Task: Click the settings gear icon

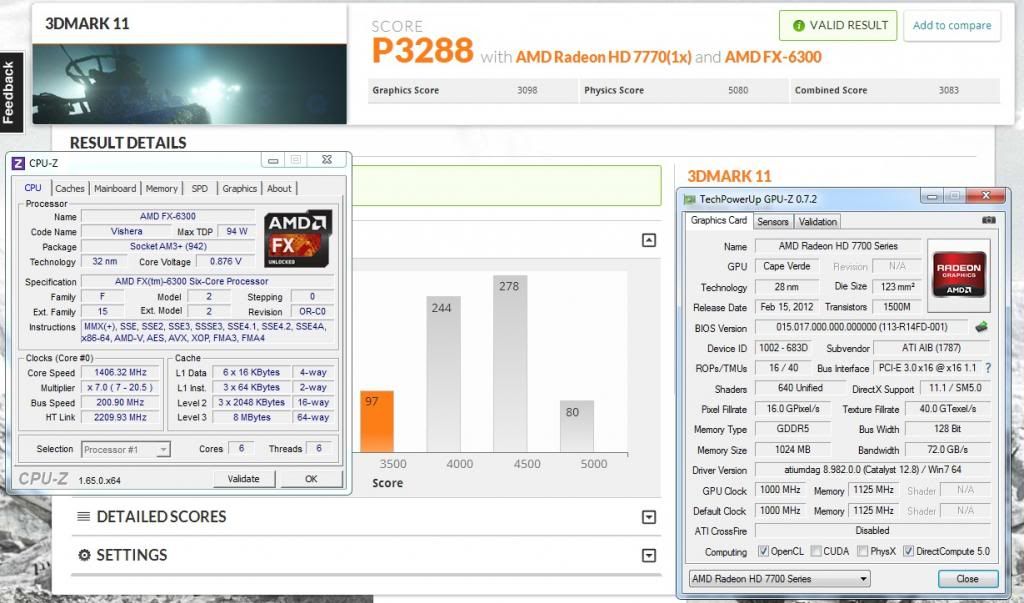Action: [84, 555]
